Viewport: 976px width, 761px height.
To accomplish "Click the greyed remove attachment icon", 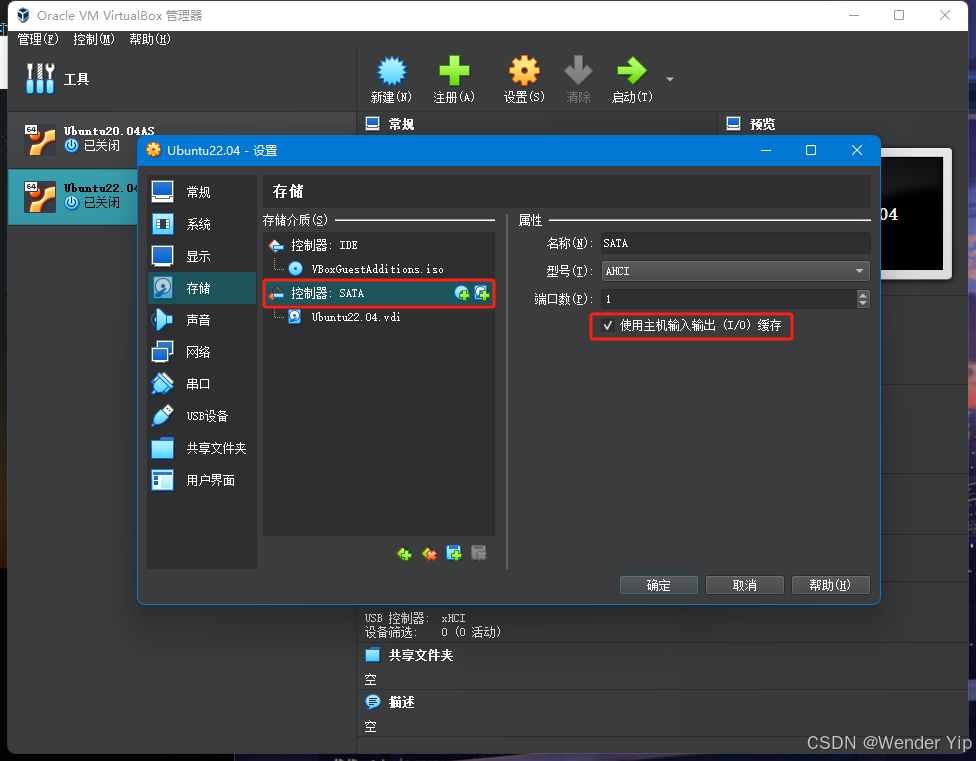I will click(479, 553).
